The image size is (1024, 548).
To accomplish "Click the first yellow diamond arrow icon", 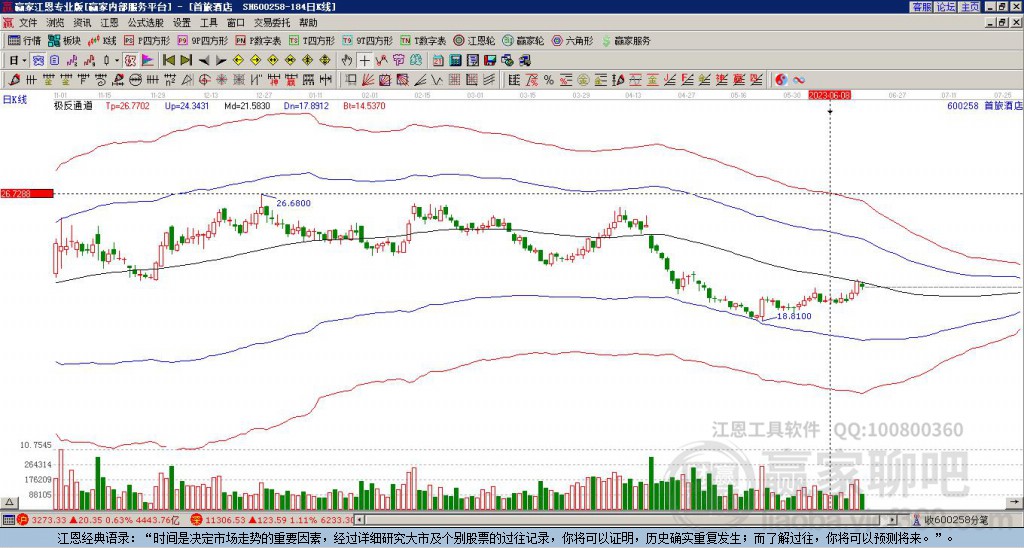I will click(238, 60).
